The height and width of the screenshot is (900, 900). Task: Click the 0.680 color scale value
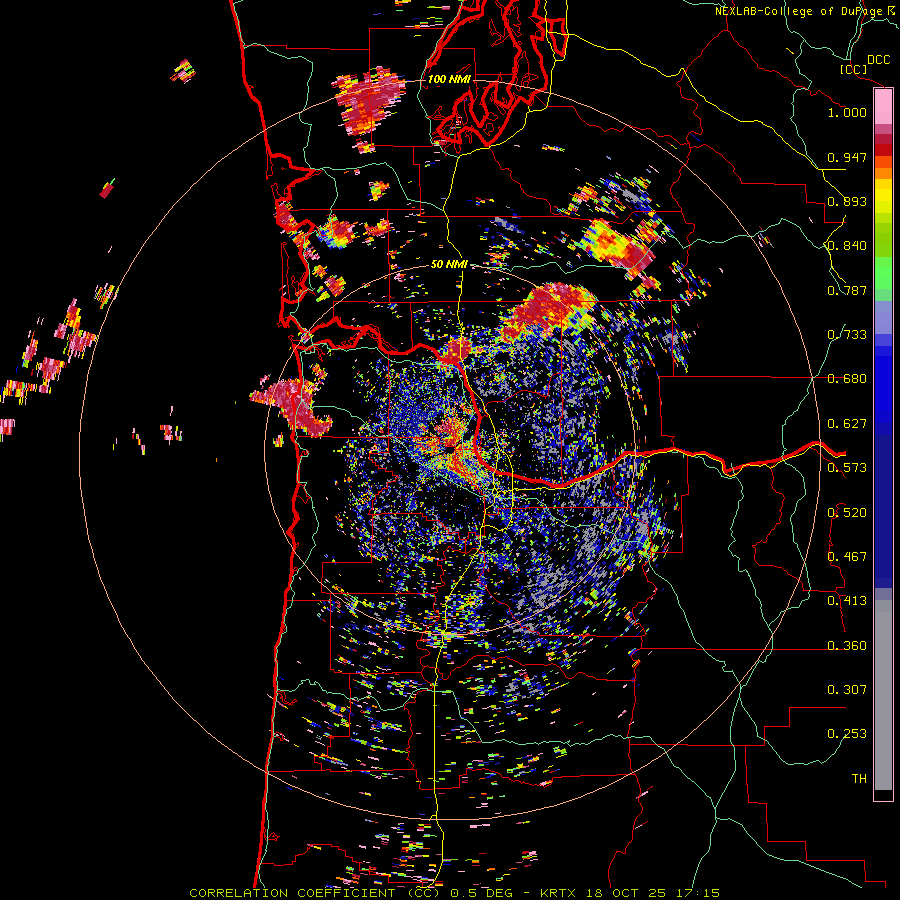[847, 379]
